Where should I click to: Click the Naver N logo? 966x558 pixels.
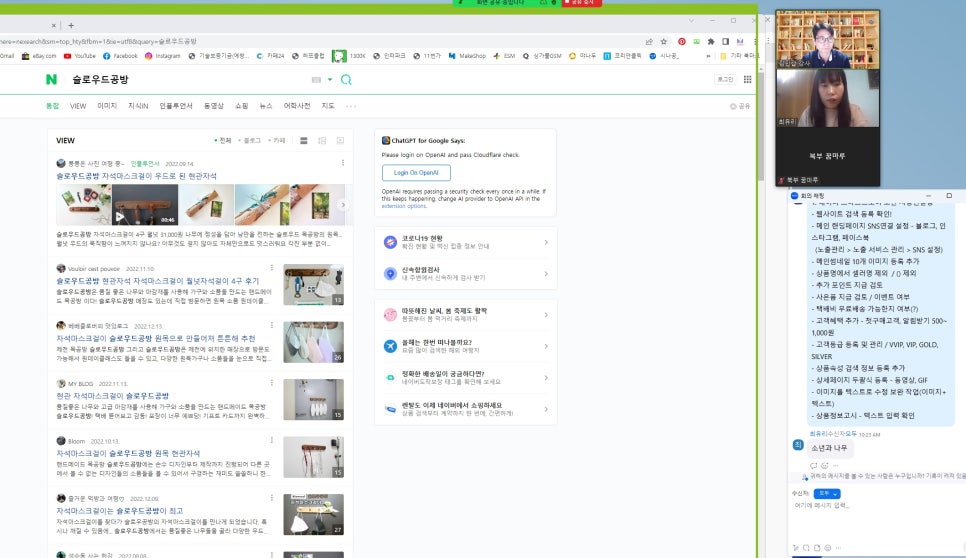click(x=52, y=79)
